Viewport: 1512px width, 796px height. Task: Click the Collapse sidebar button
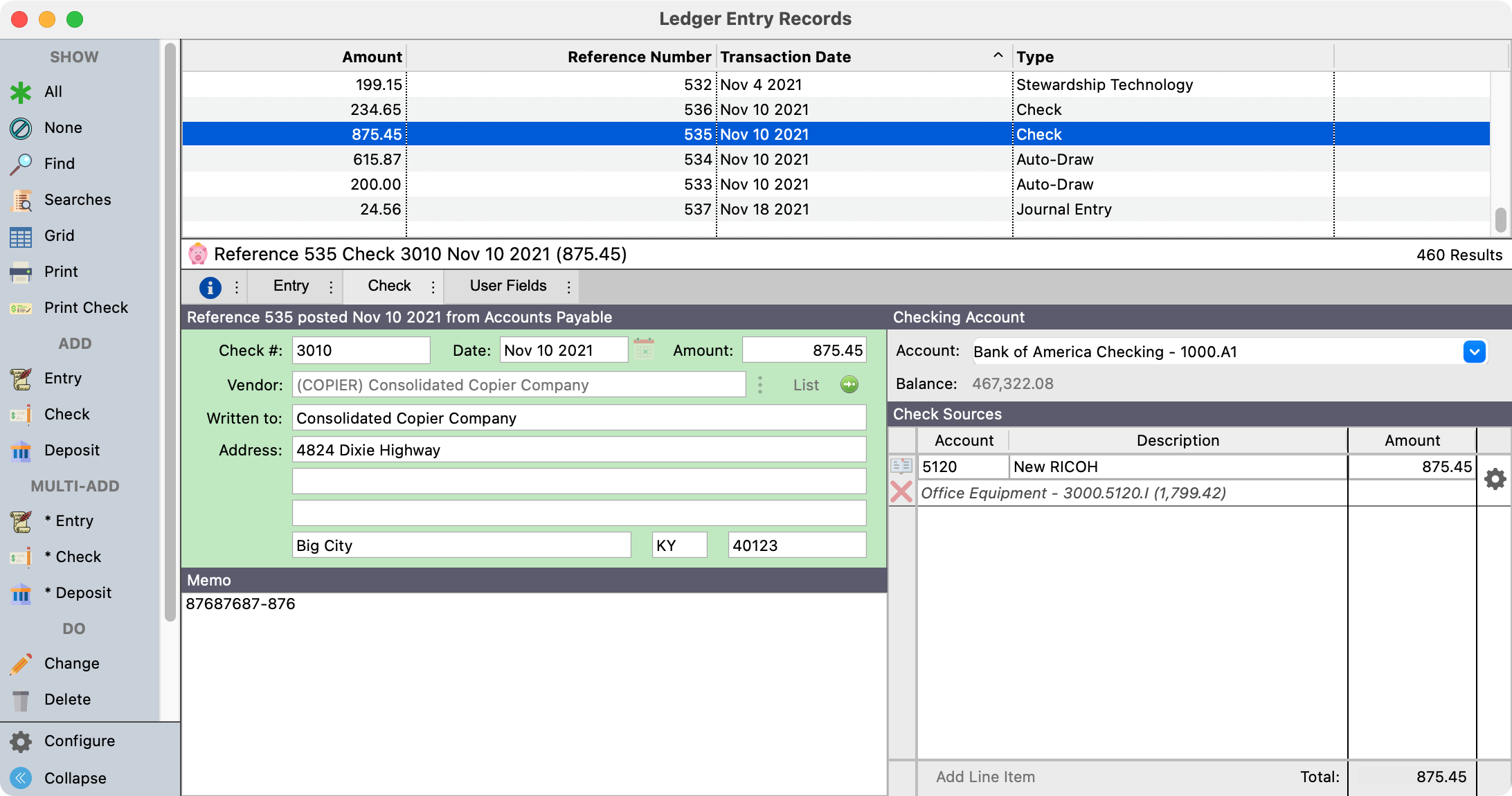click(x=21, y=778)
